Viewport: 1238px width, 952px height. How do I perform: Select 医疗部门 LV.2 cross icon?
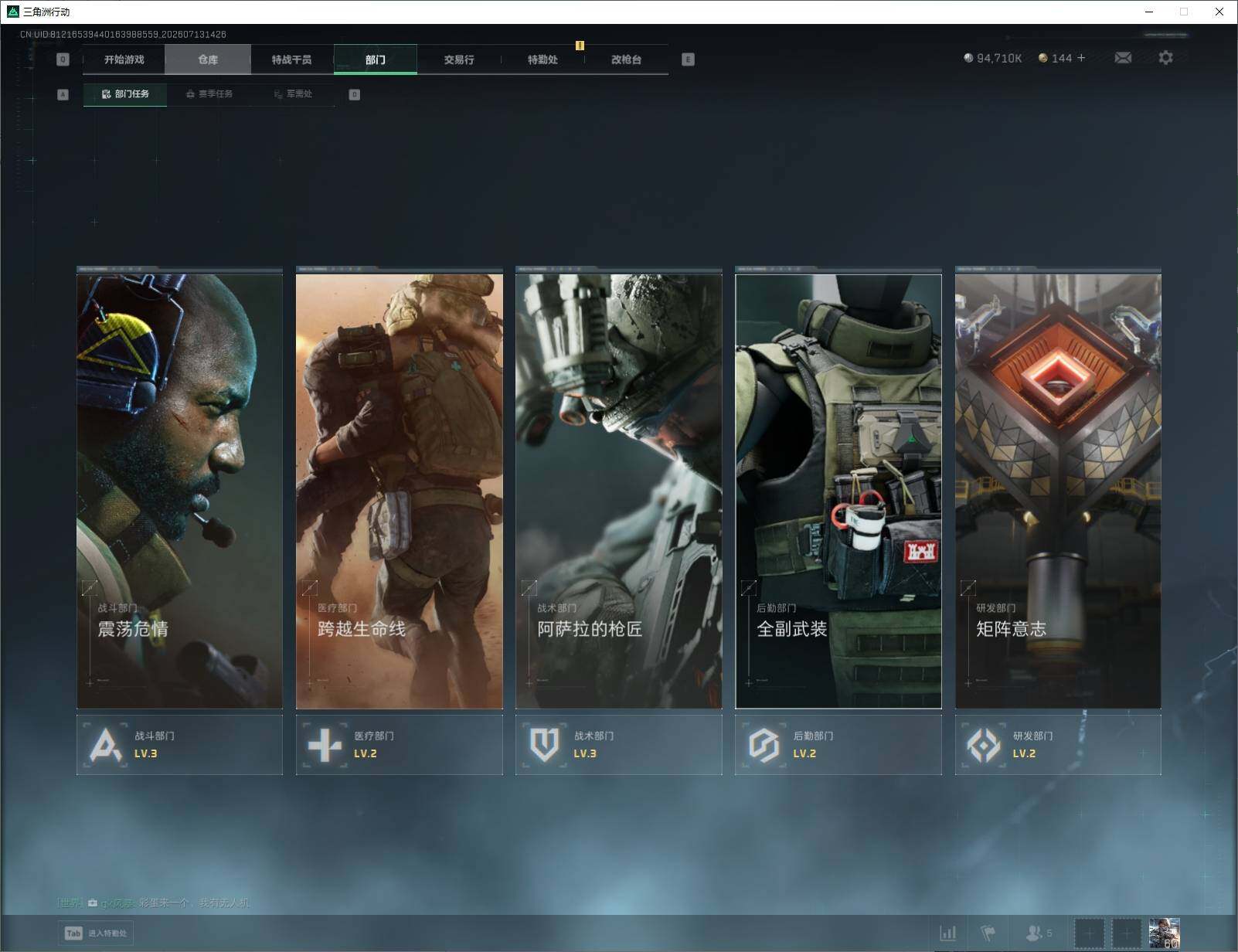(x=325, y=745)
